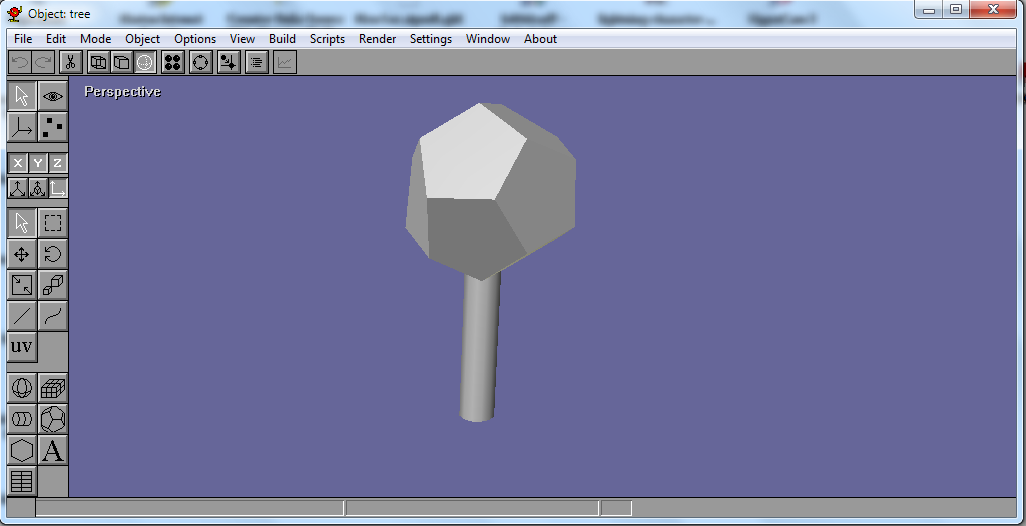Open the Build menu

(x=282, y=39)
